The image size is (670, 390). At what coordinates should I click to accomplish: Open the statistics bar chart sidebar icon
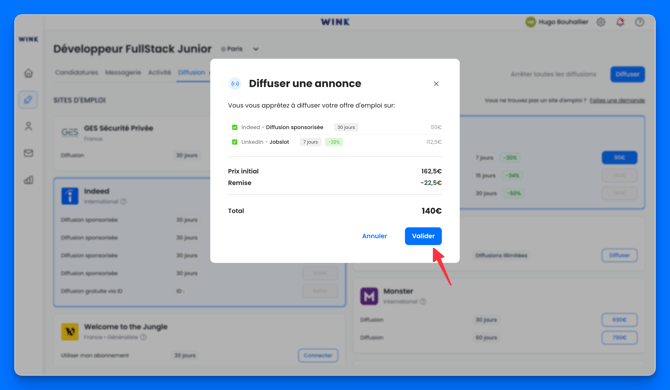(x=28, y=180)
